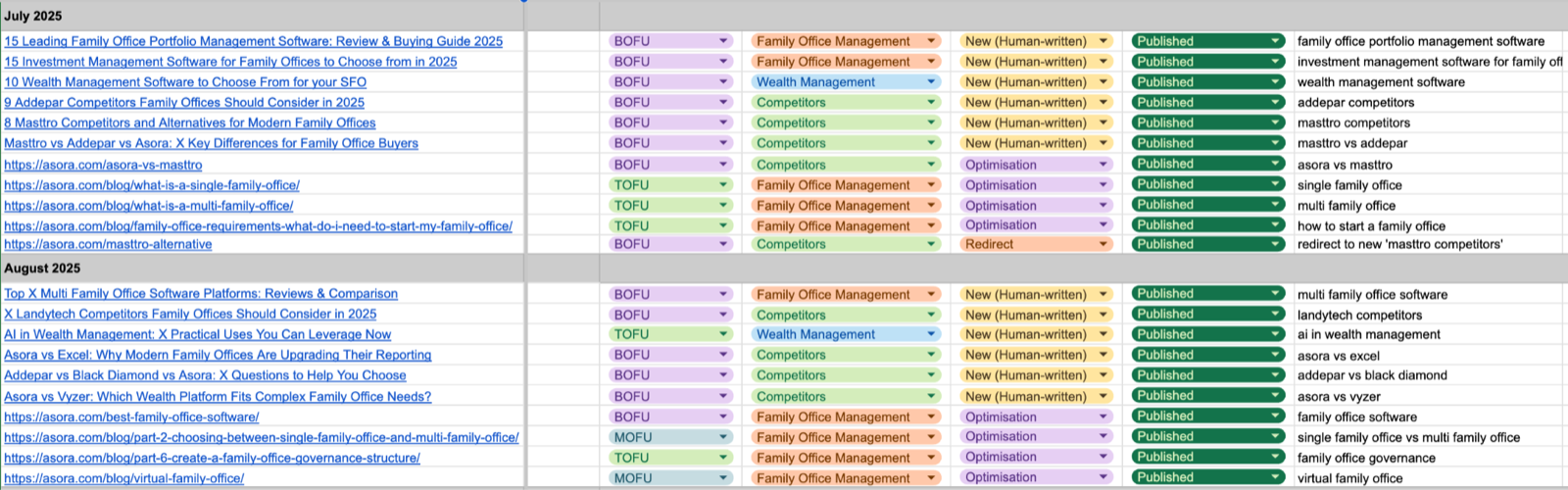Open New (Human-written) dropdown in asora vs excel row
The width and height of the screenshot is (1568, 490).
[1036, 355]
